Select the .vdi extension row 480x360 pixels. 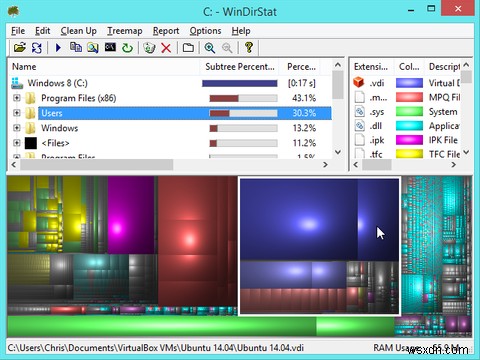(406, 83)
